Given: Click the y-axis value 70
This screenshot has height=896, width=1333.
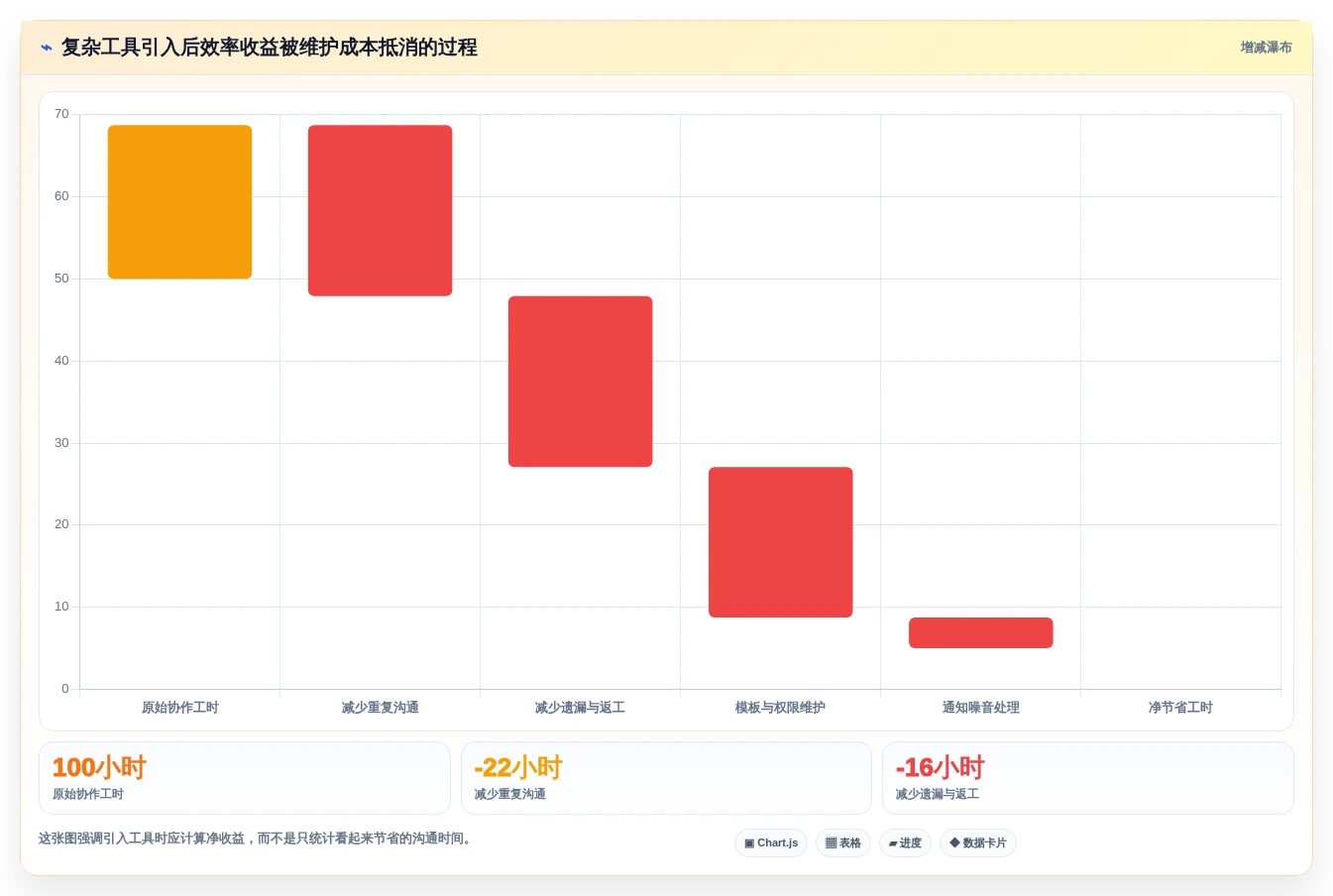Looking at the screenshot, I should (x=61, y=114).
